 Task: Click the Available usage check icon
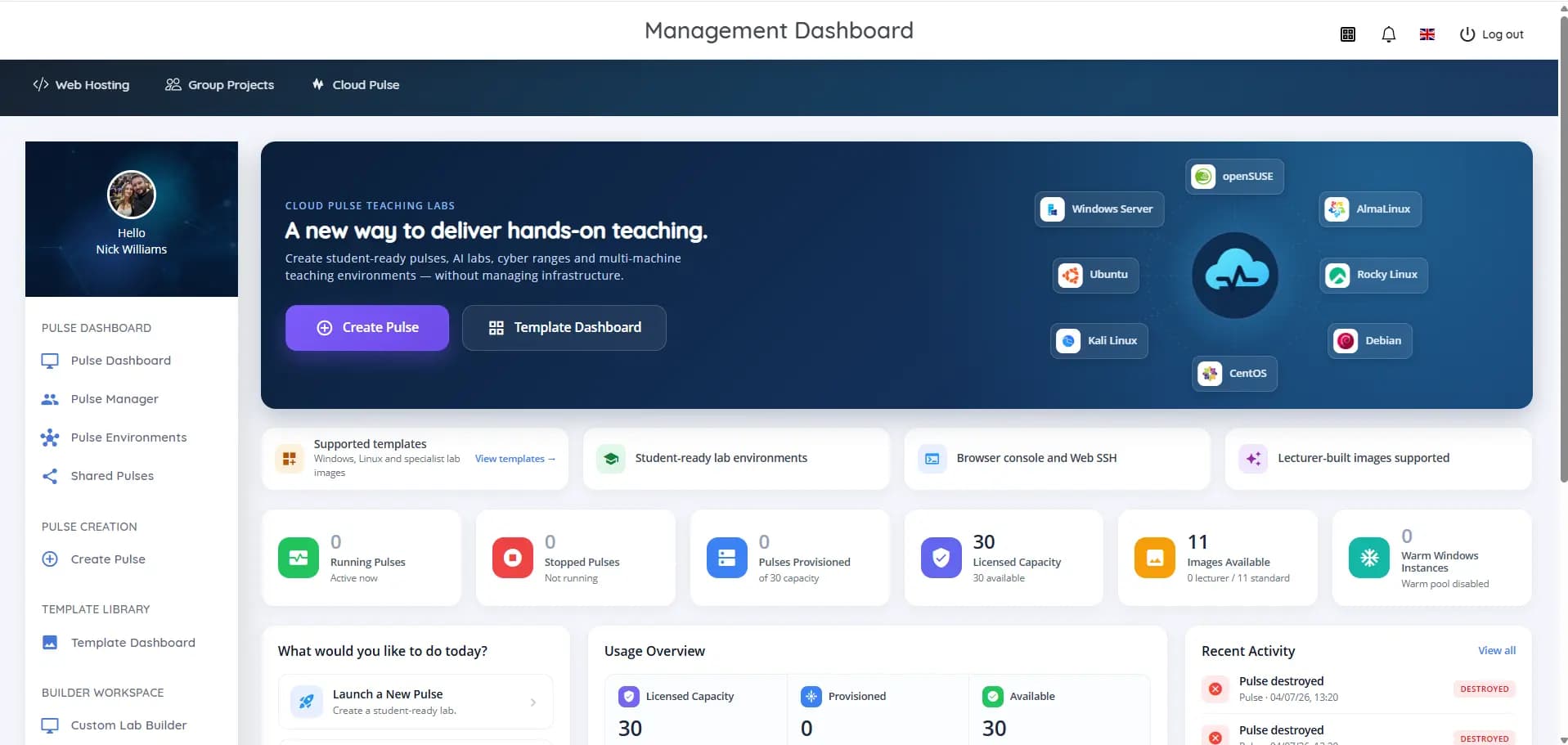pos(992,697)
